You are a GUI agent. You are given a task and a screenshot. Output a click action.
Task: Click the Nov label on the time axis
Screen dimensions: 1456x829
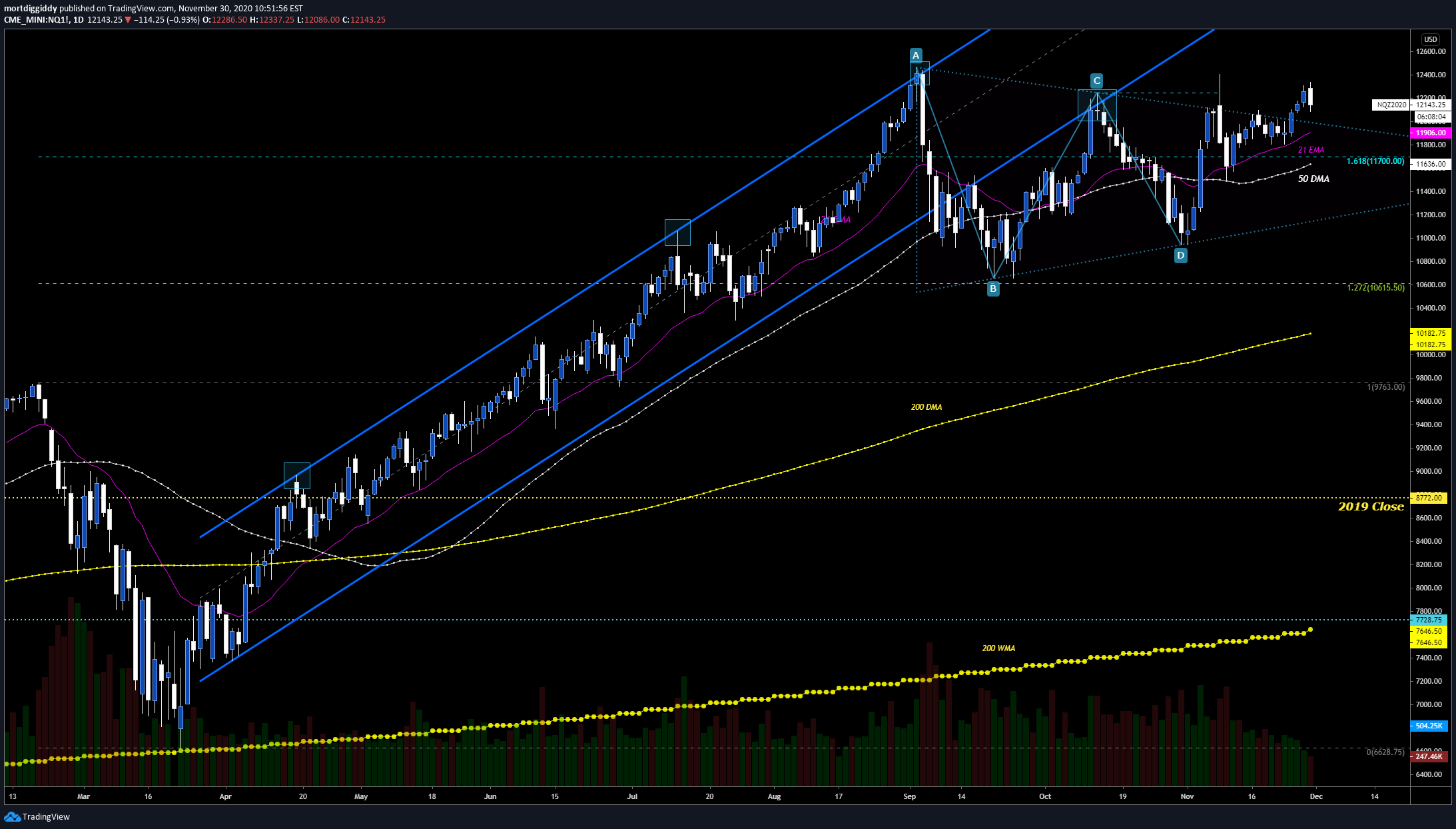point(1187,796)
